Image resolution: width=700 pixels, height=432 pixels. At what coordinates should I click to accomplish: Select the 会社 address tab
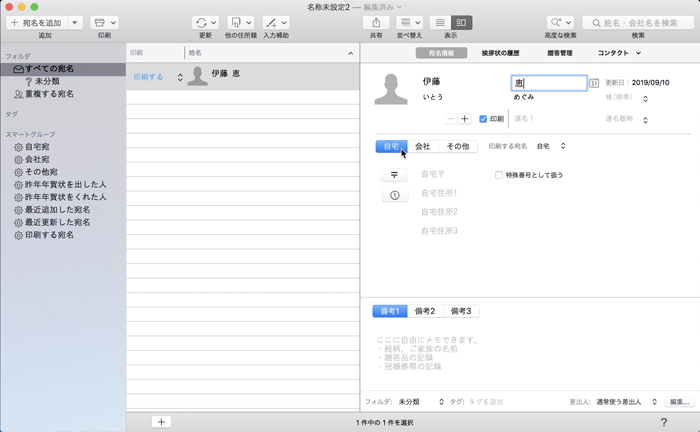423,146
